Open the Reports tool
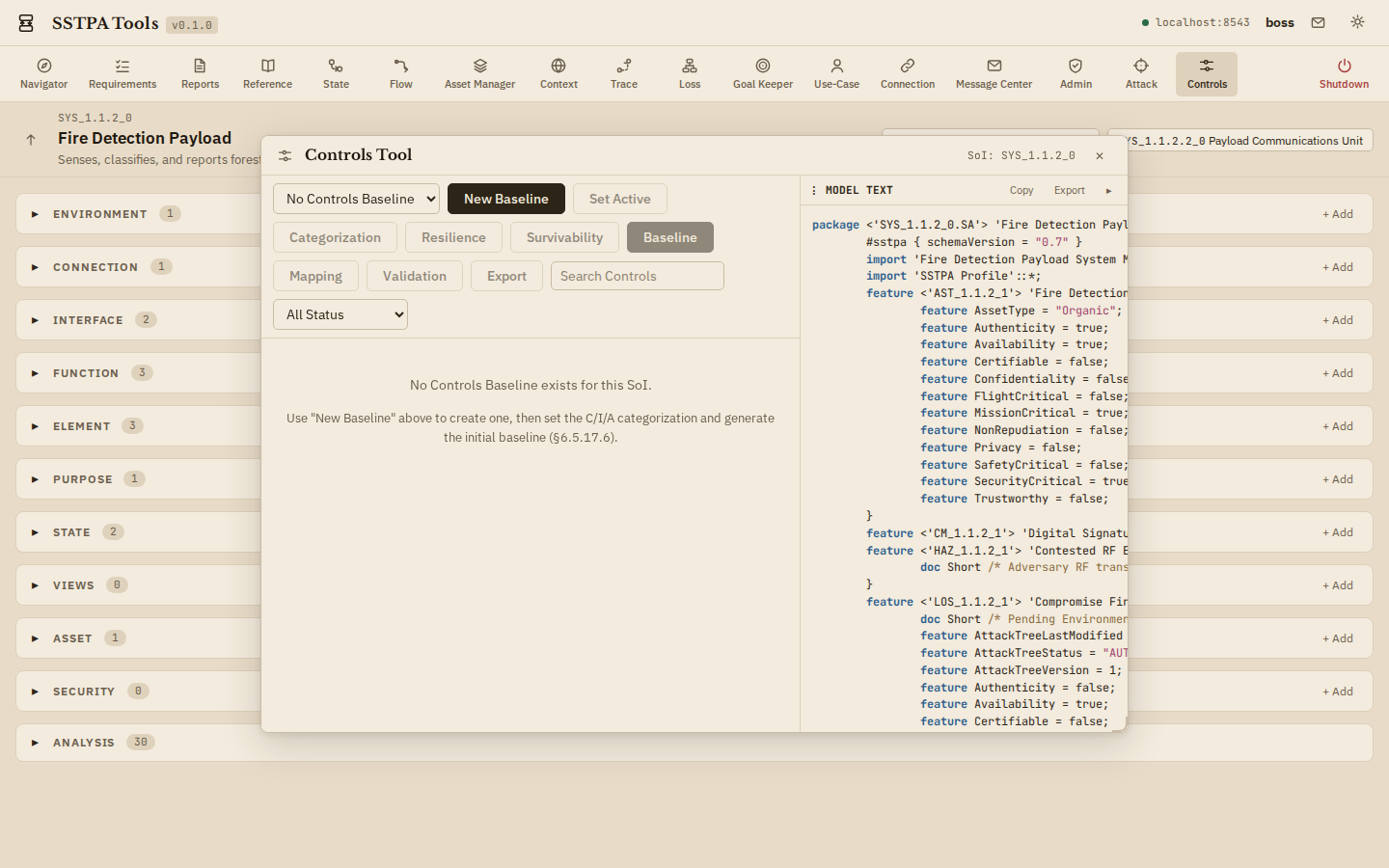This screenshot has height=868, width=1389. point(200,74)
